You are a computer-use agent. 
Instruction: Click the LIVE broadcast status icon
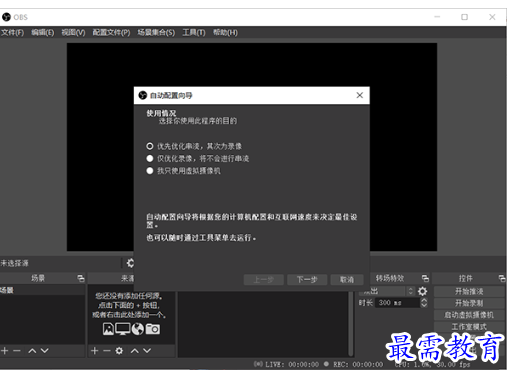pos(258,364)
